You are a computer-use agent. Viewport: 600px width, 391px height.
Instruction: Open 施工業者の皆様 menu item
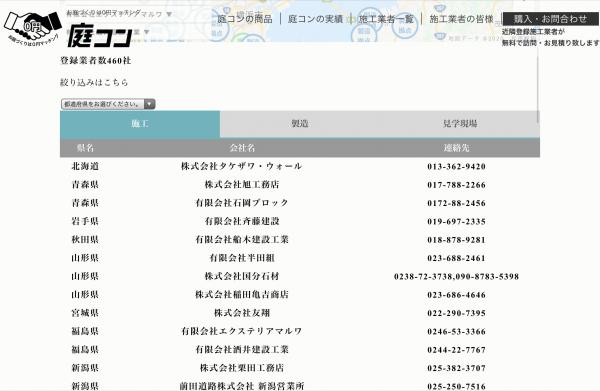[461, 19]
